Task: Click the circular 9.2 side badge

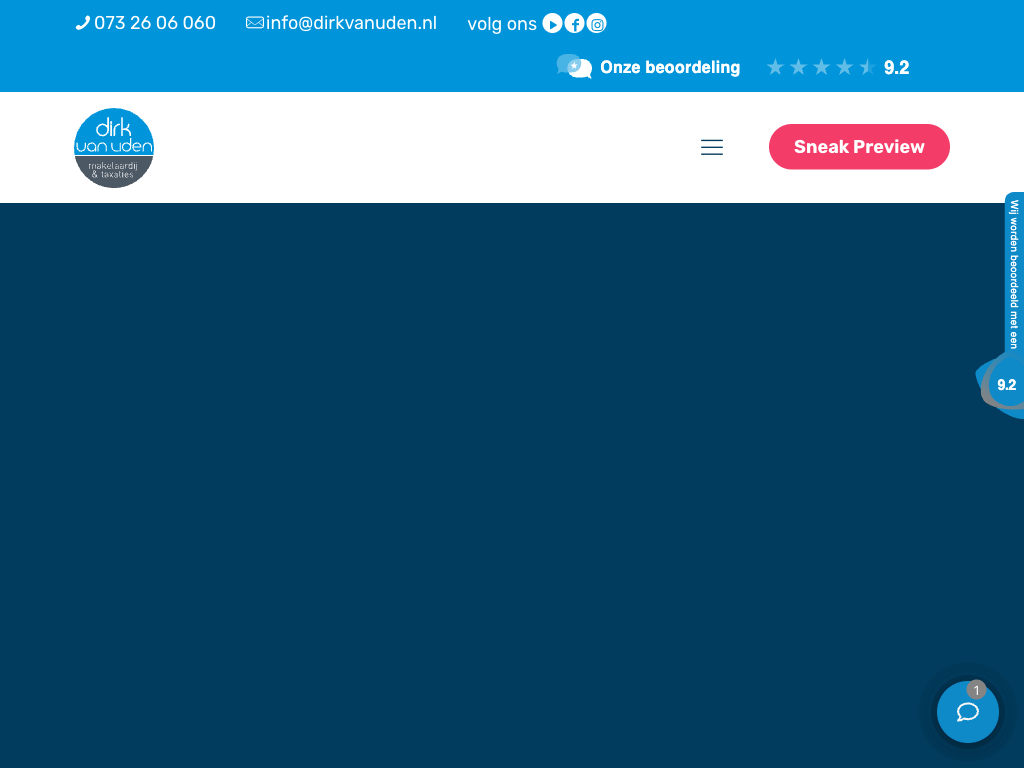Action: pyautogui.click(x=1006, y=385)
